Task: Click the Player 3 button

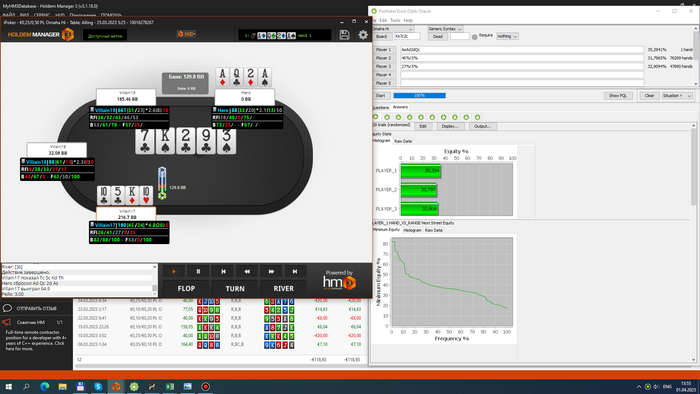Action: (x=383, y=66)
